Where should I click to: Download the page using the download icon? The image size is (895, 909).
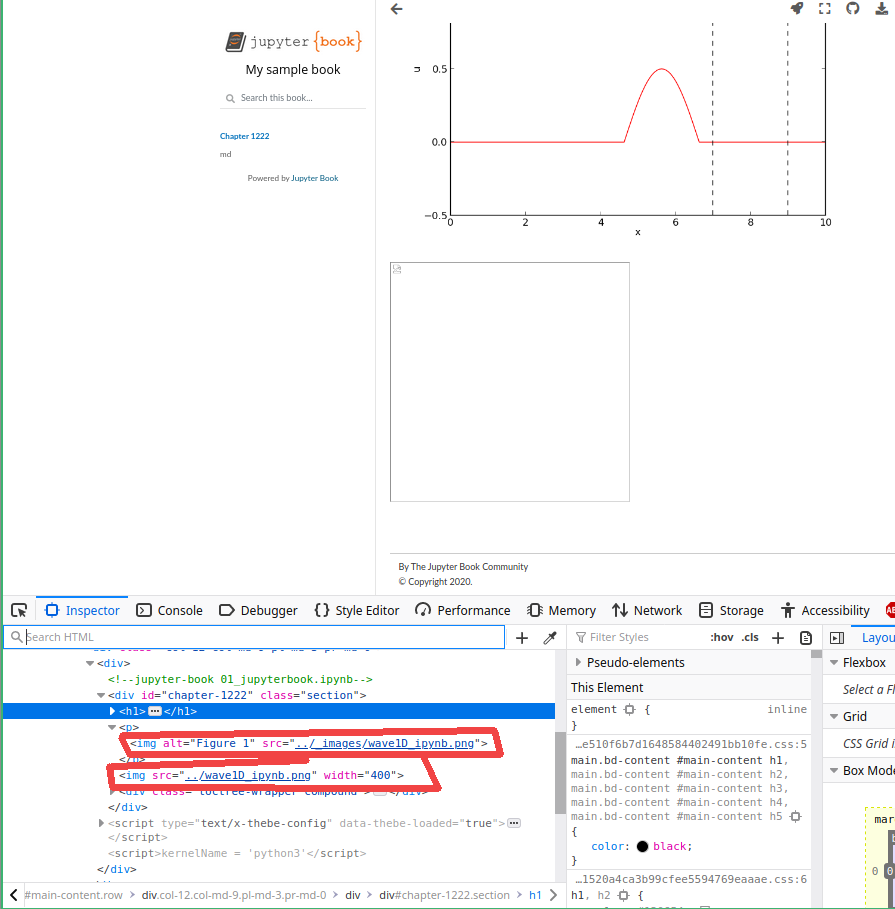[x=879, y=9]
